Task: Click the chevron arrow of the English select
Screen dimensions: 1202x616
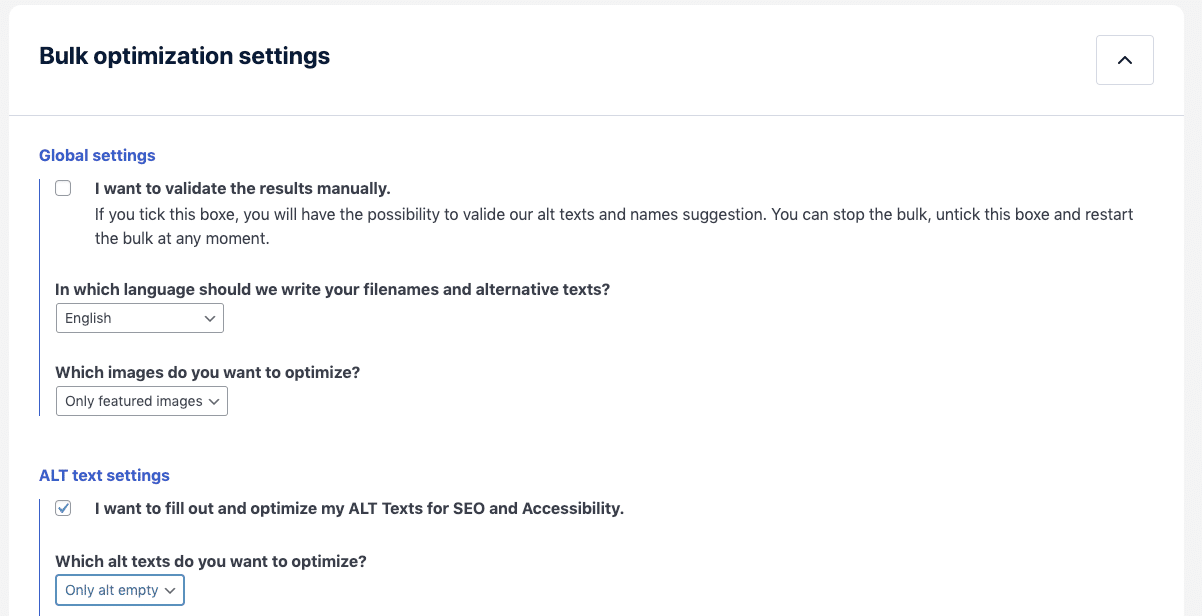Action: 210,318
